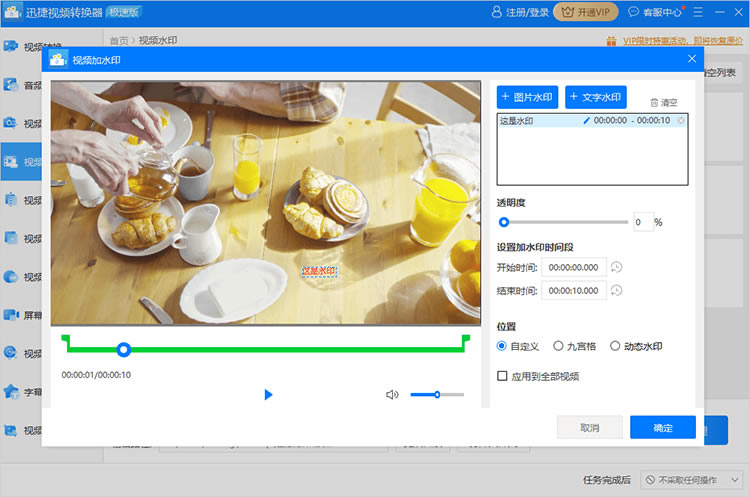Click the clock icon beside 开始时间 field
Screen dimensions: 750x497
[x=617, y=267]
